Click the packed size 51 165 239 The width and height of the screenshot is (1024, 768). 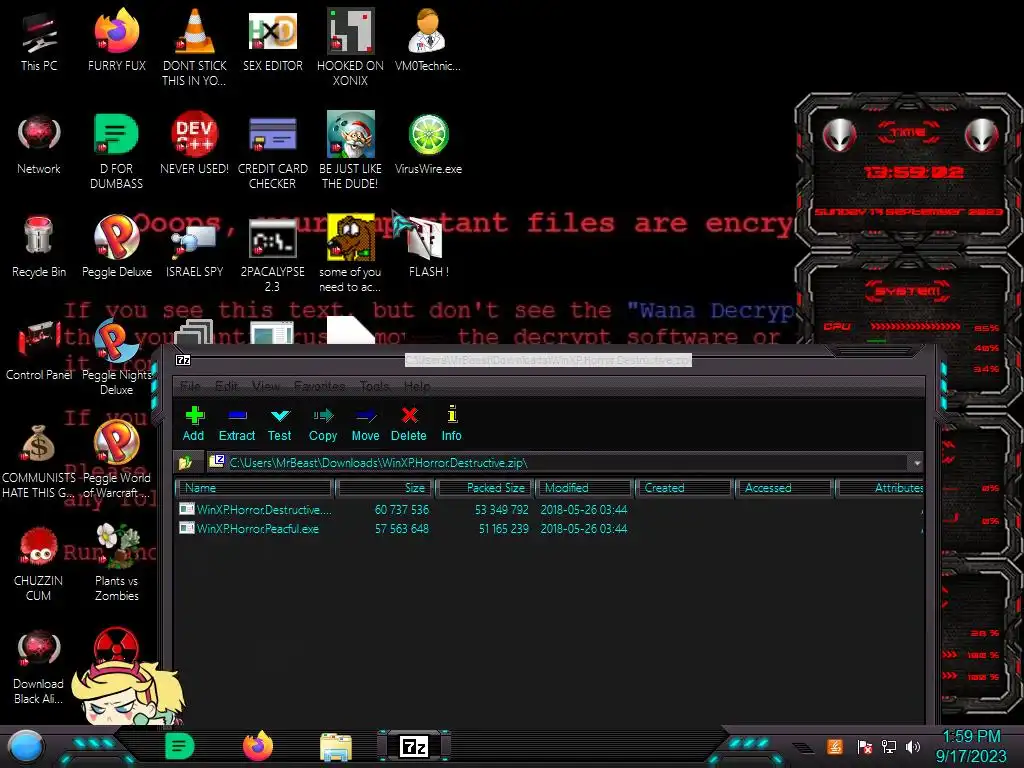point(504,529)
